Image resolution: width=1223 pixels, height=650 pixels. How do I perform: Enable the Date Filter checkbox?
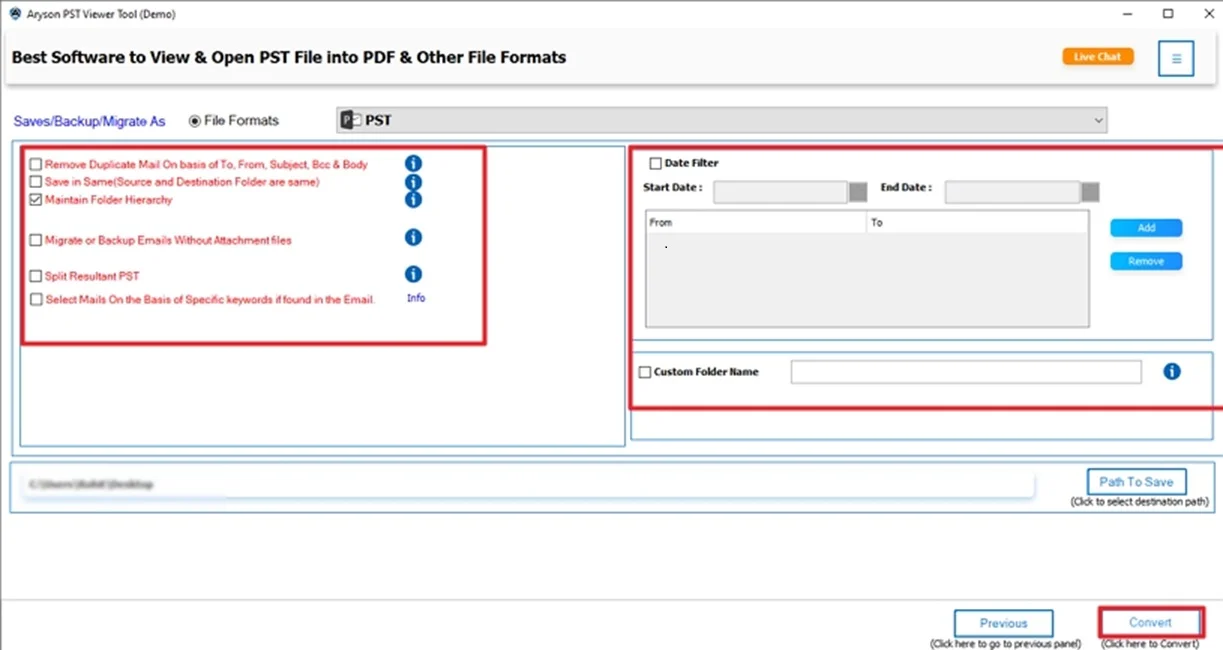tap(656, 163)
